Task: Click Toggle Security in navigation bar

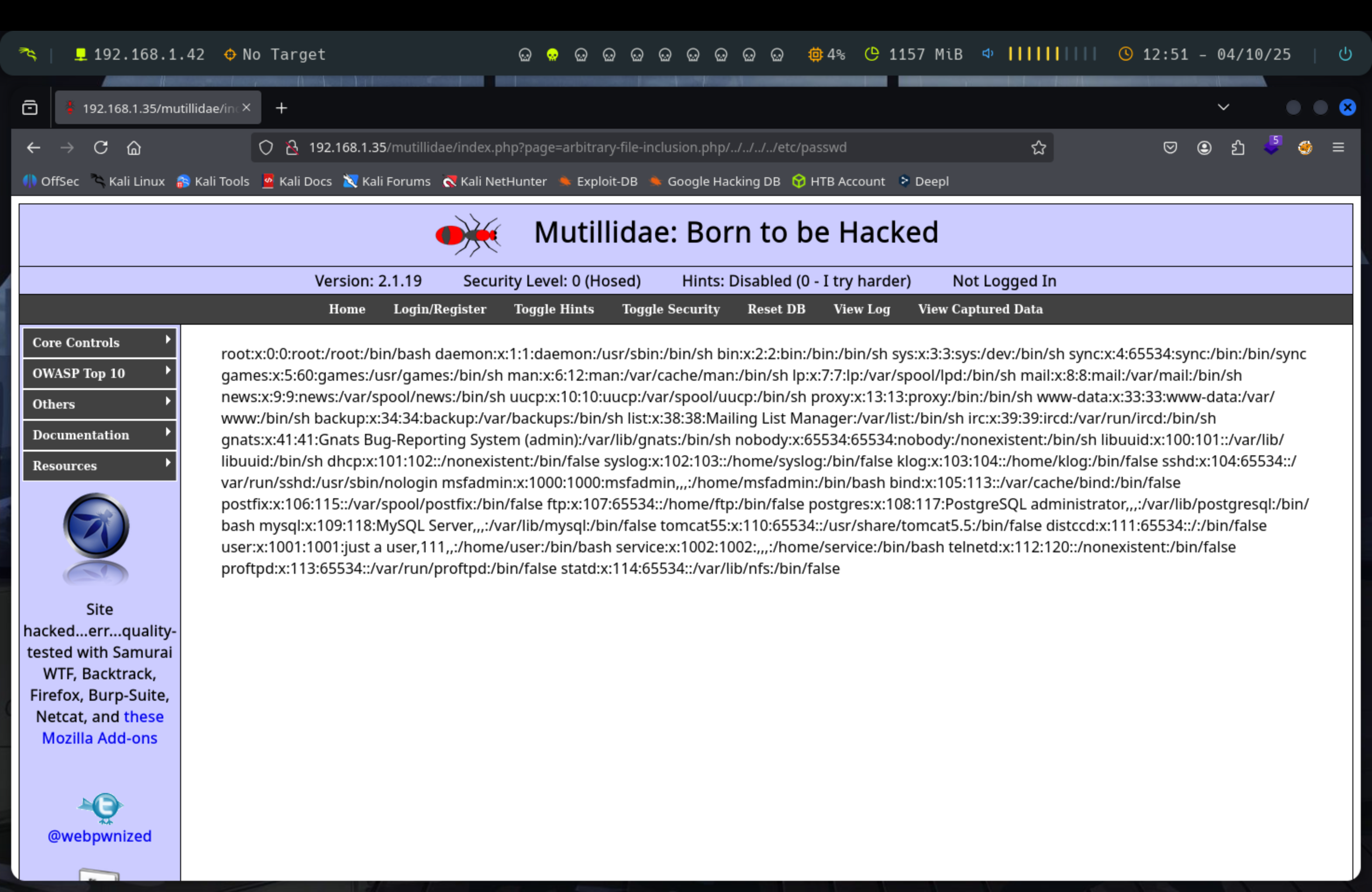Action: coord(671,309)
